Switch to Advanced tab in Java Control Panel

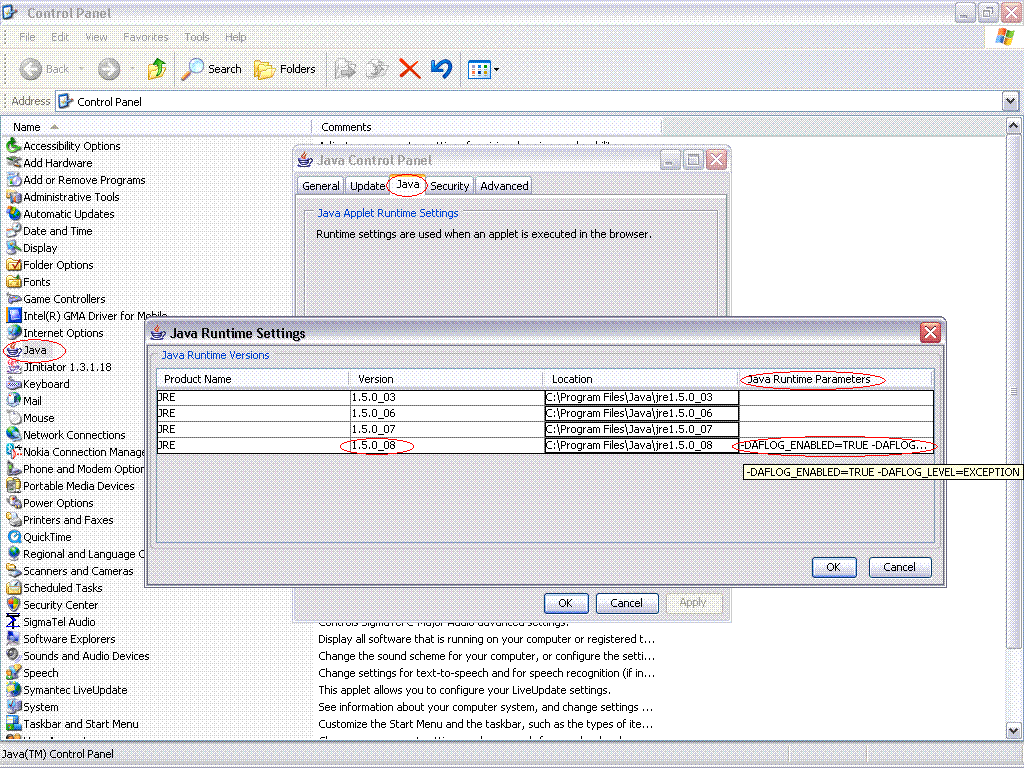point(504,186)
